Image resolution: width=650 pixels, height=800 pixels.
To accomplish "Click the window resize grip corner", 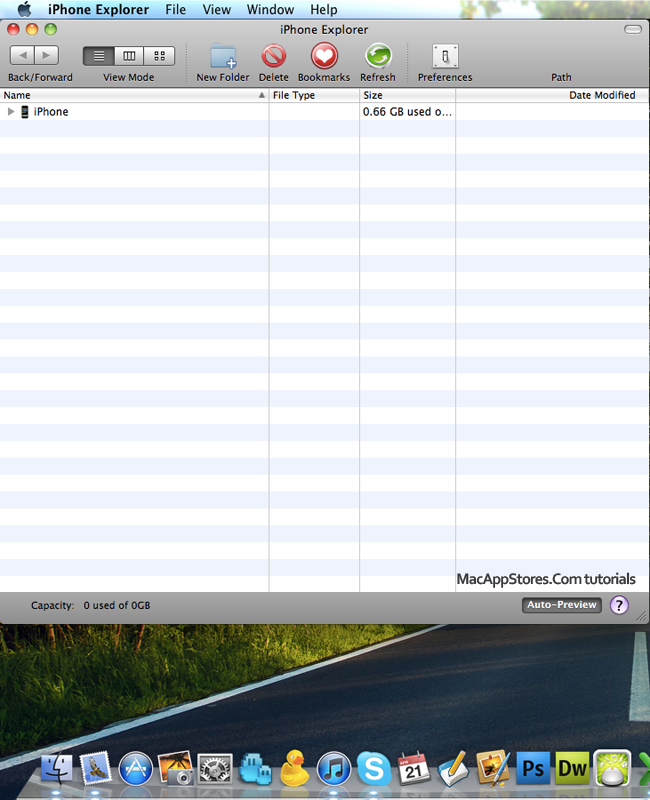I will [x=642, y=616].
